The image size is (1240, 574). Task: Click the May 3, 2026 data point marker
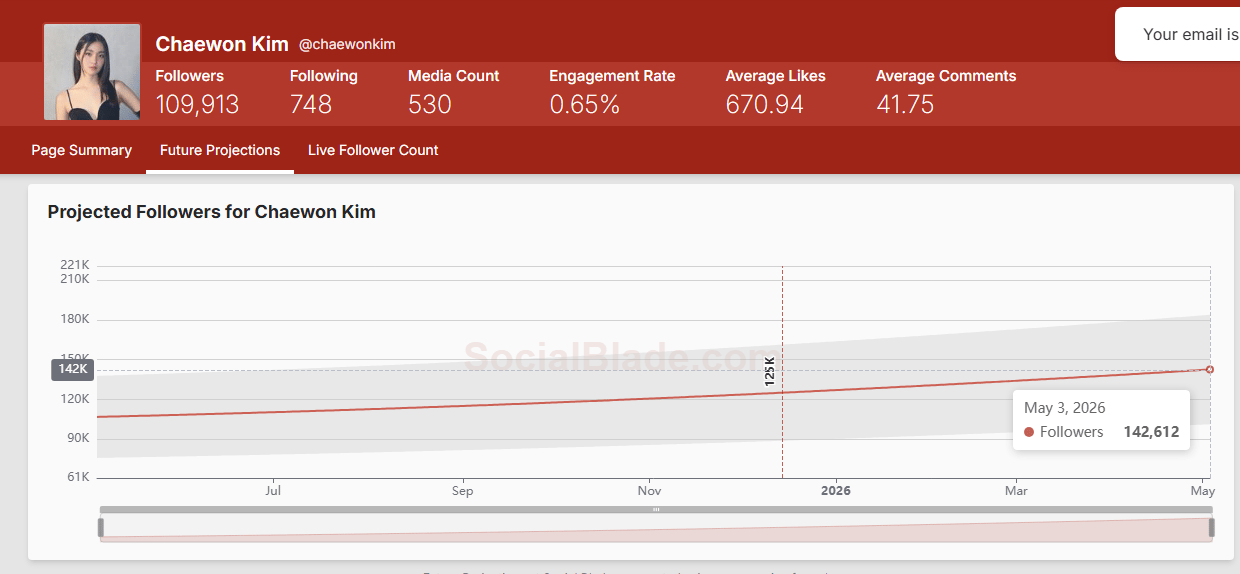click(x=1210, y=370)
